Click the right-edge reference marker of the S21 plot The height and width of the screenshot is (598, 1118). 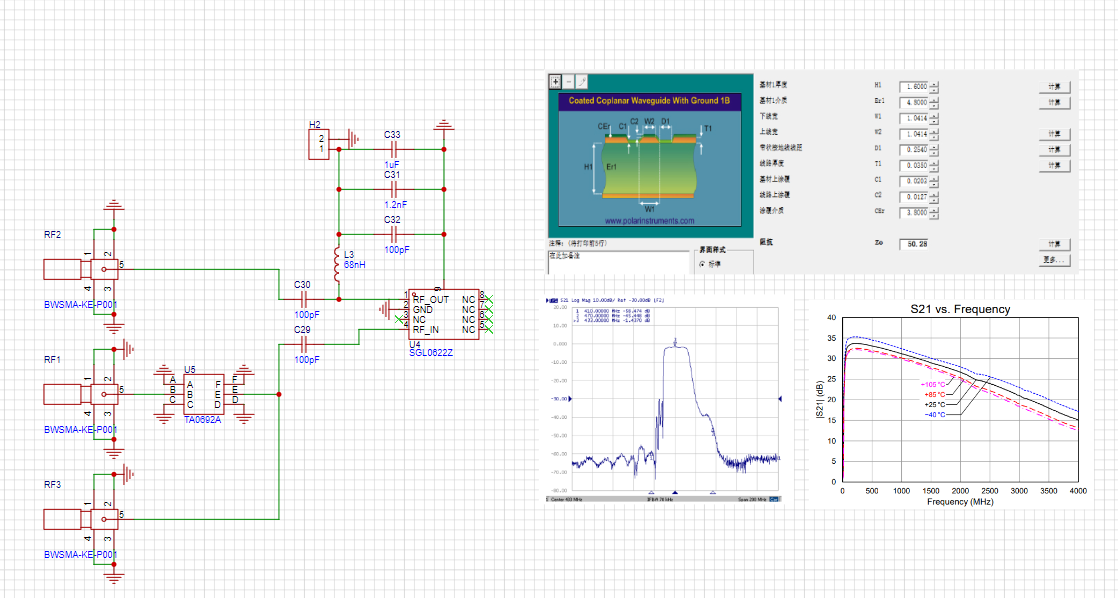779,399
